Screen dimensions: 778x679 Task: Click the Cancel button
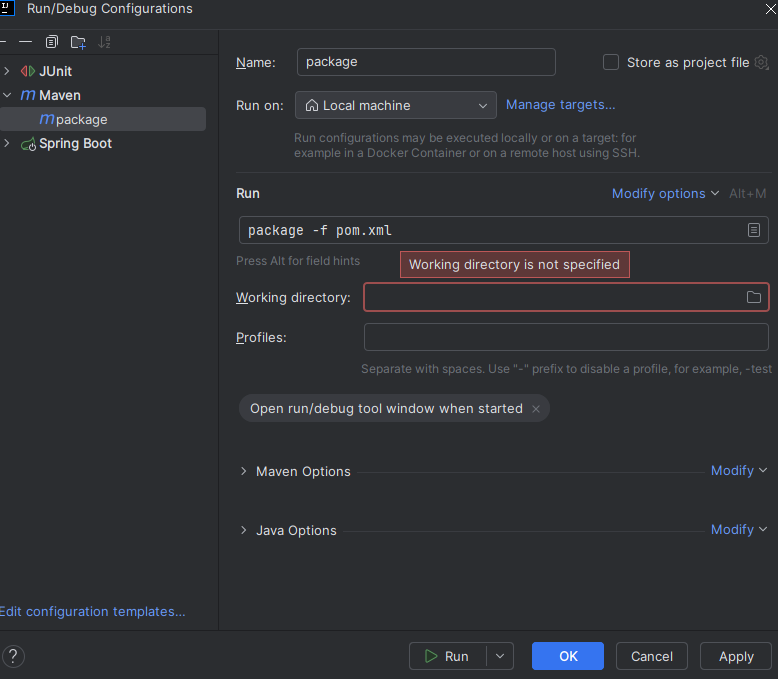651,656
